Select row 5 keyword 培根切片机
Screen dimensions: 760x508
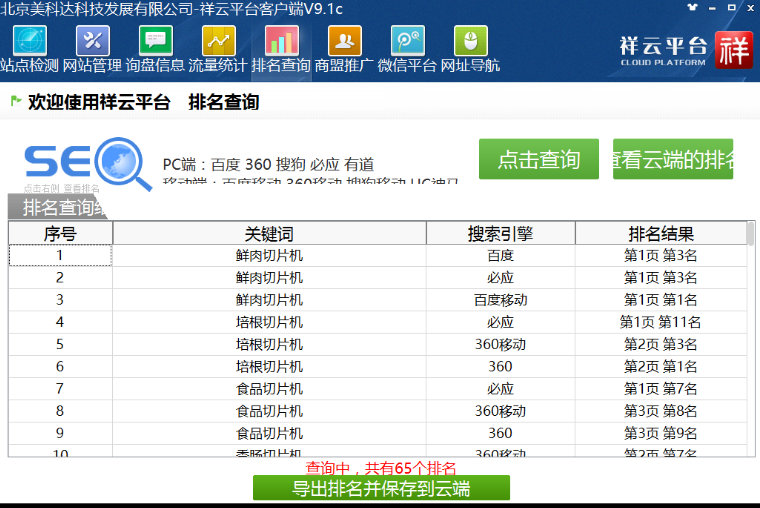[x=269, y=345]
